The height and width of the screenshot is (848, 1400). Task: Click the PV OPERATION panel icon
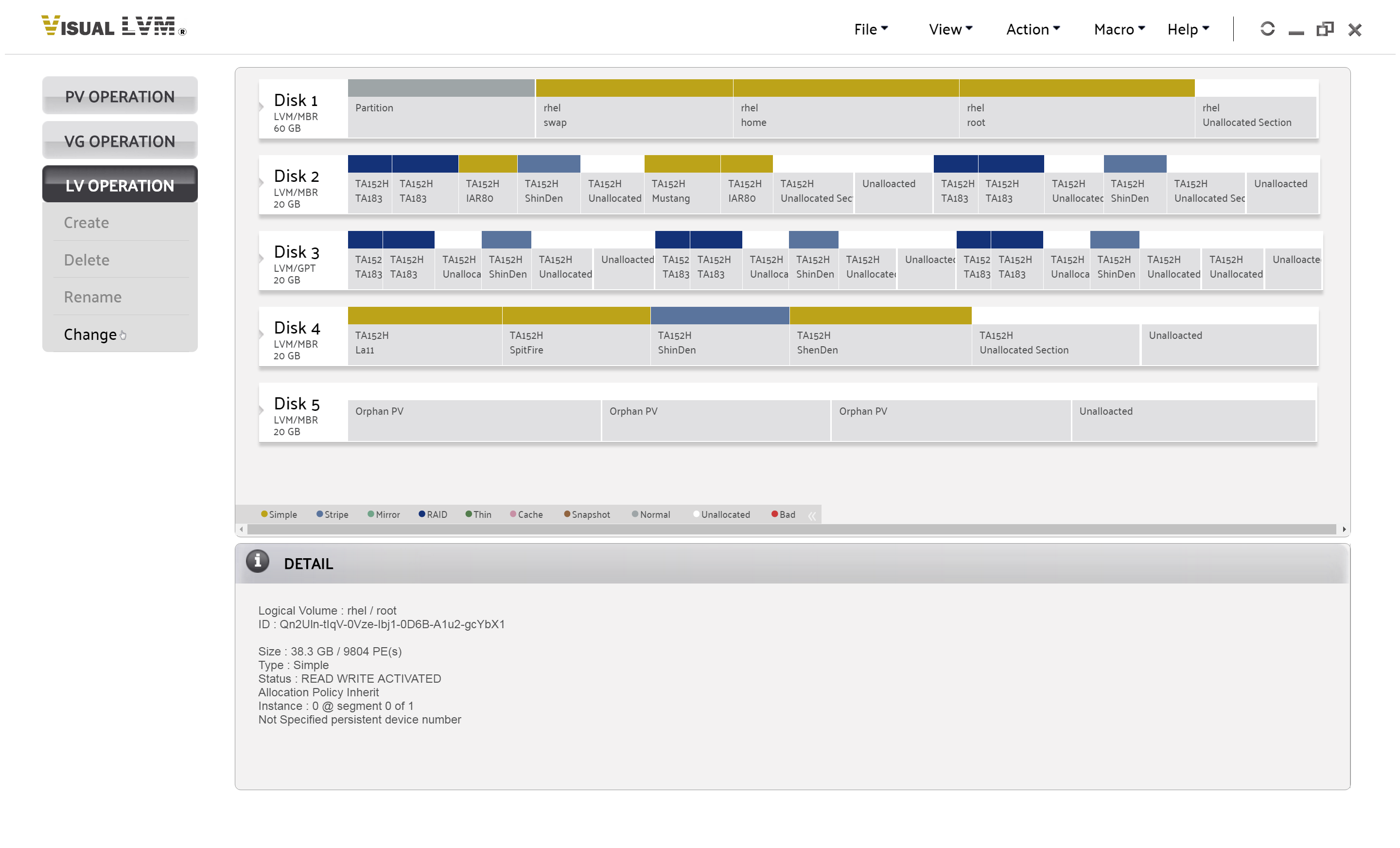click(x=119, y=97)
